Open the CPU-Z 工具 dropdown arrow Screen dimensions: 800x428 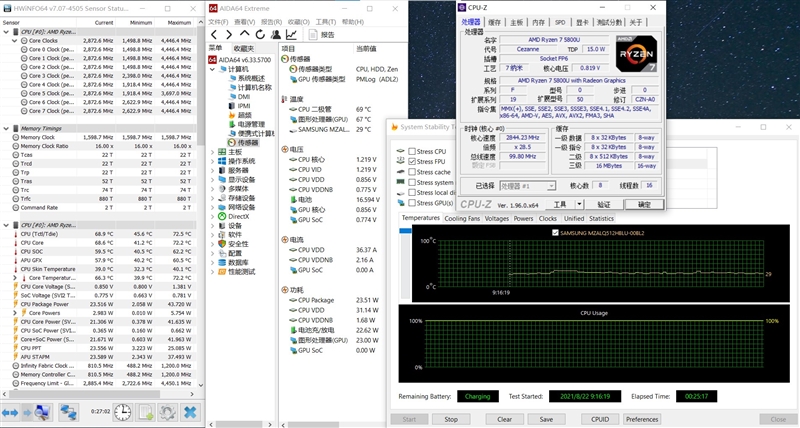pos(578,204)
